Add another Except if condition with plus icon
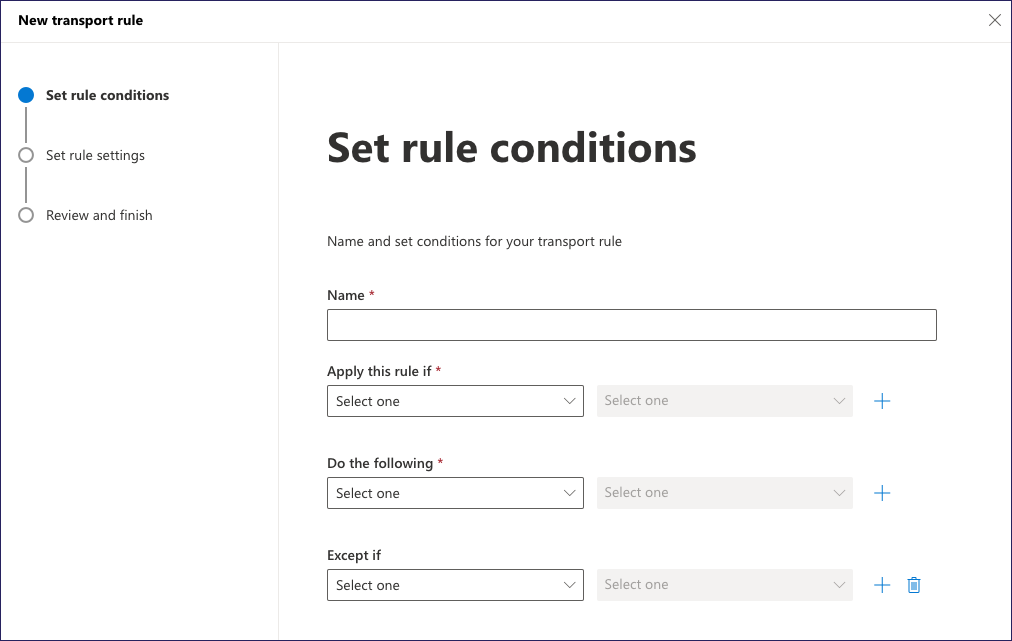The image size is (1012, 641). point(881,584)
